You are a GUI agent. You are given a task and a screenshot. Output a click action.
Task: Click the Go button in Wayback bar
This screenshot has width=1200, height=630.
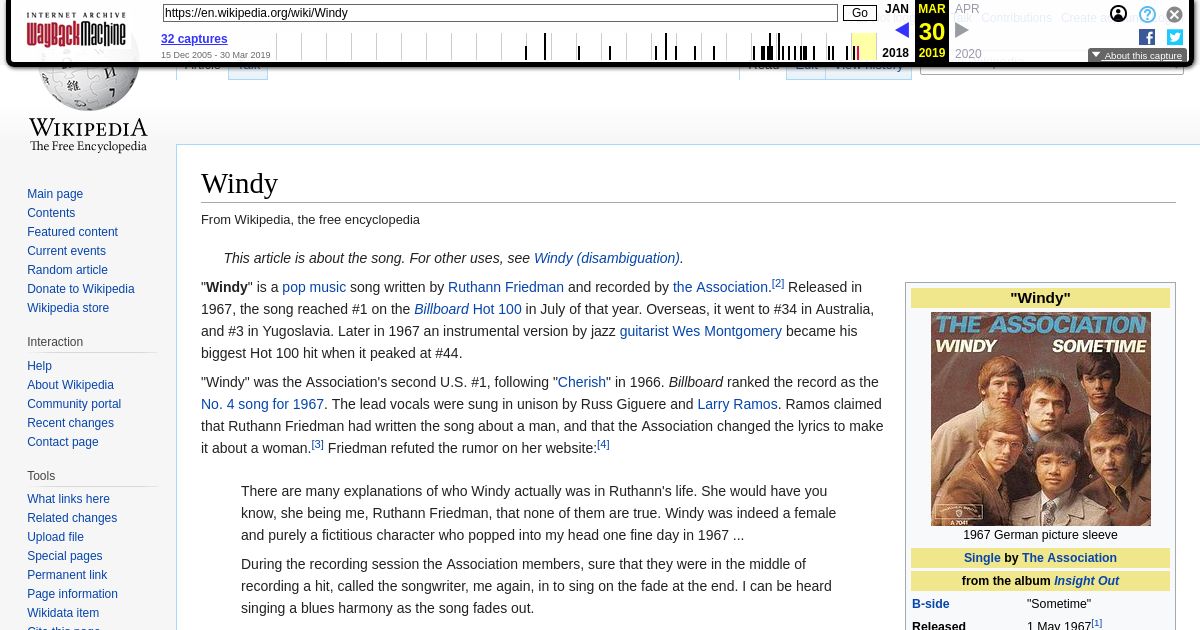point(860,13)
